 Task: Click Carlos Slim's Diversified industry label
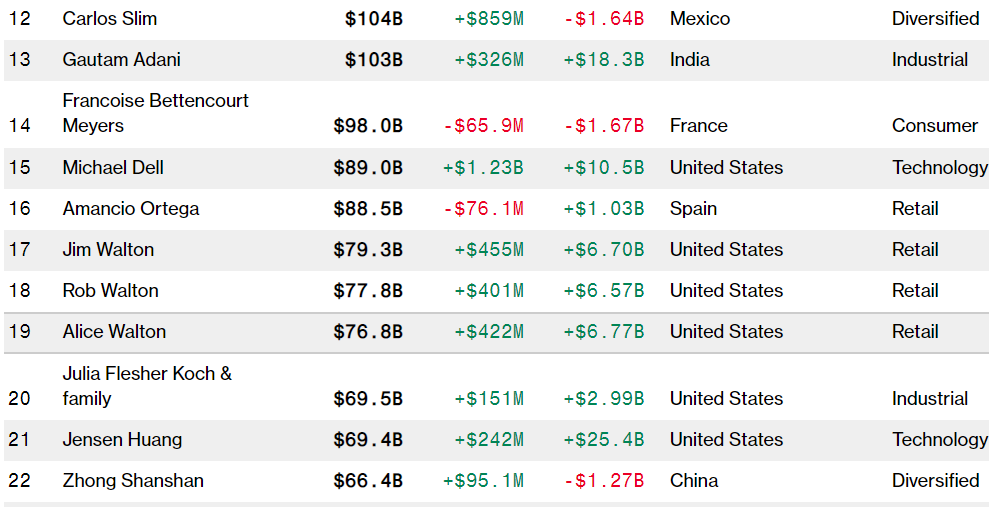tap(935, 19)
